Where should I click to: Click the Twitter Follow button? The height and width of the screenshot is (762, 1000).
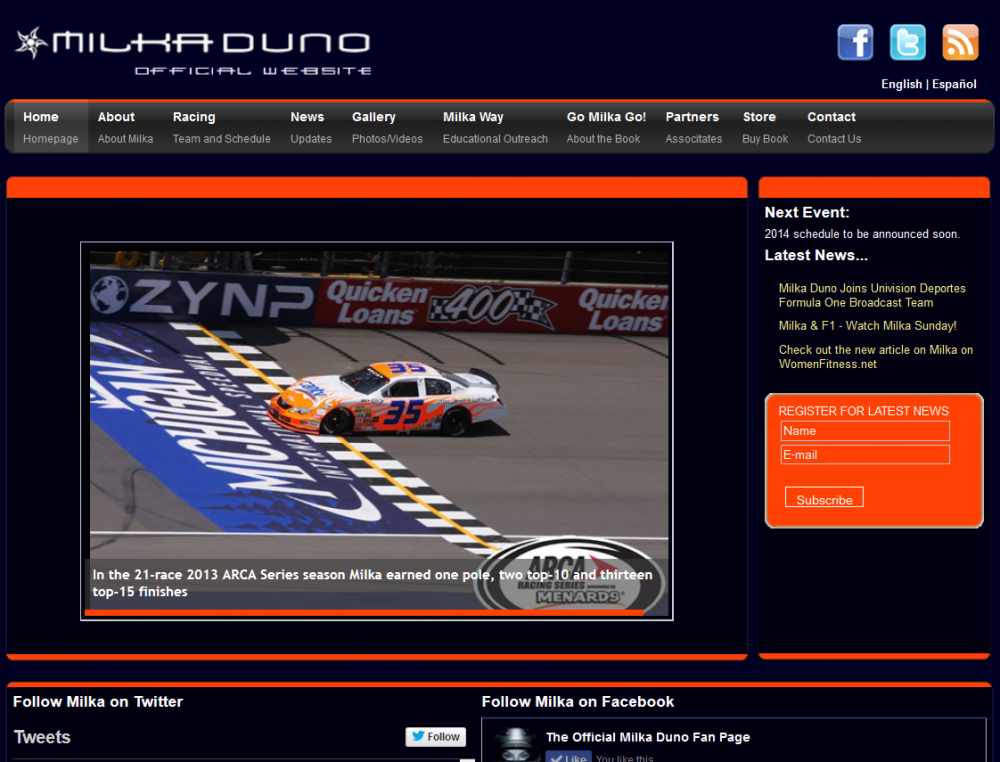tap(436, 736)
